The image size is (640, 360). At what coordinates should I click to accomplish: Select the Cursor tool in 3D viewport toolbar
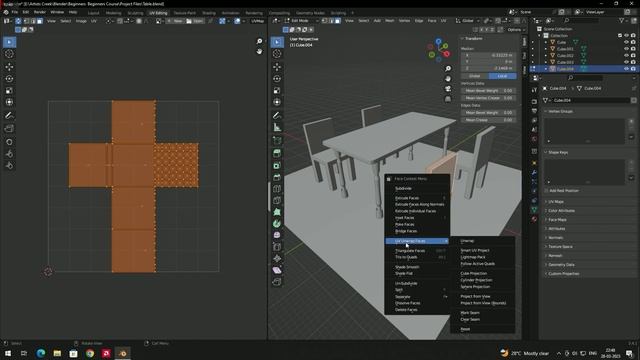pos(277,54)
